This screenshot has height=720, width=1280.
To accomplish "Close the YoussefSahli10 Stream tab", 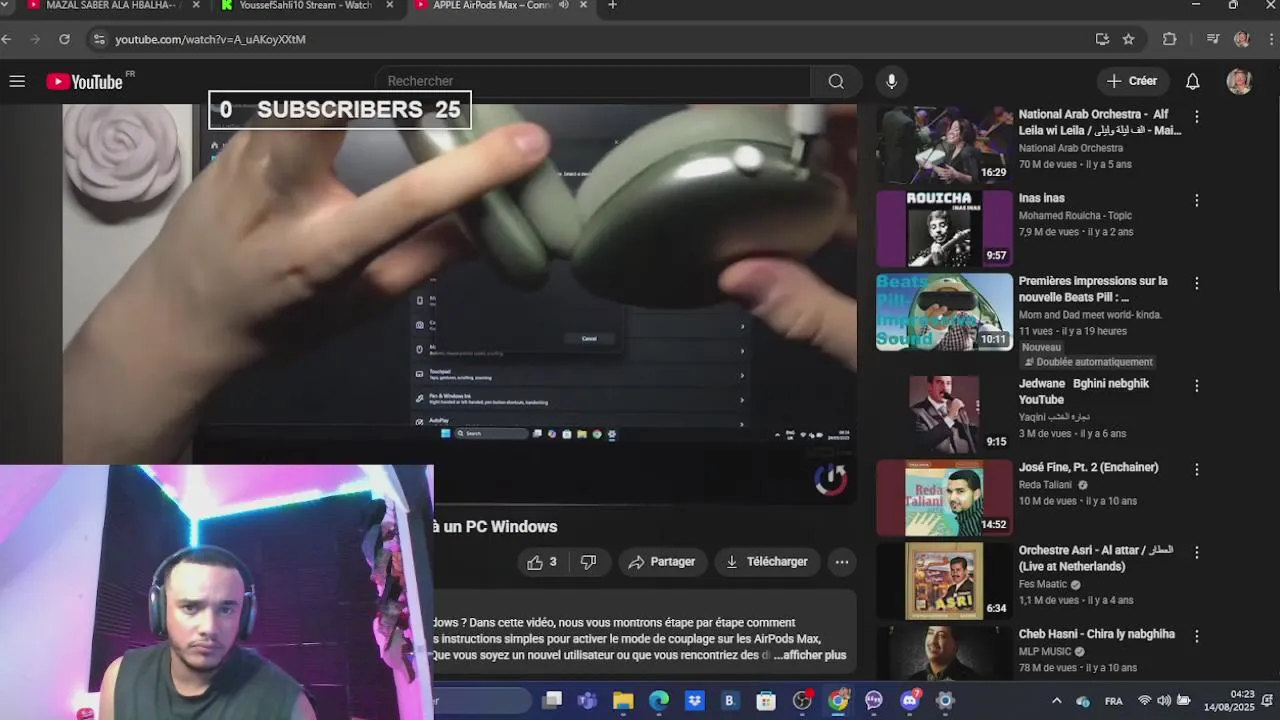I will [390, 5].
